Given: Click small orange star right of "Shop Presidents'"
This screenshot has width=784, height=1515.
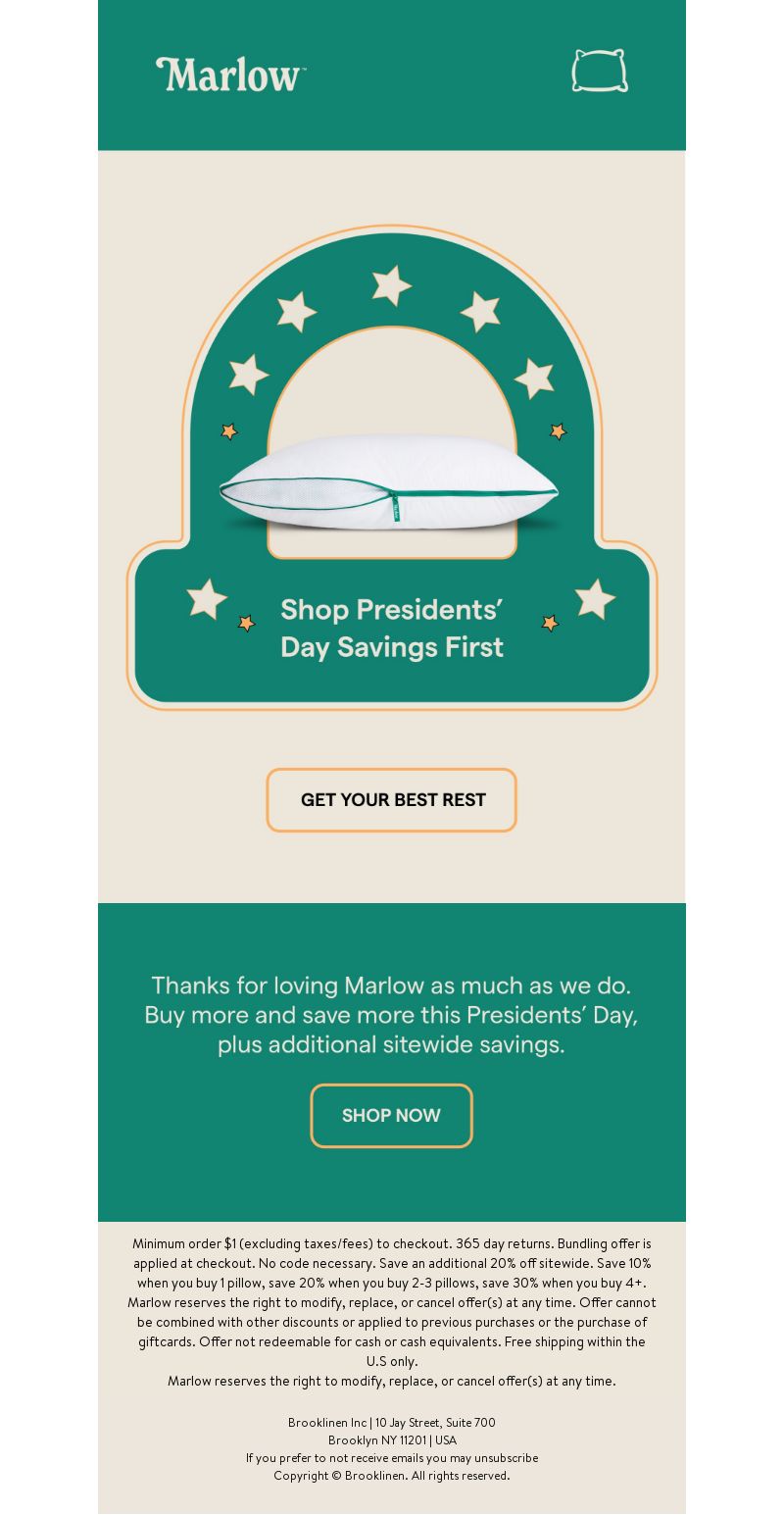Looking at the screenshot, I should [550, 624].
